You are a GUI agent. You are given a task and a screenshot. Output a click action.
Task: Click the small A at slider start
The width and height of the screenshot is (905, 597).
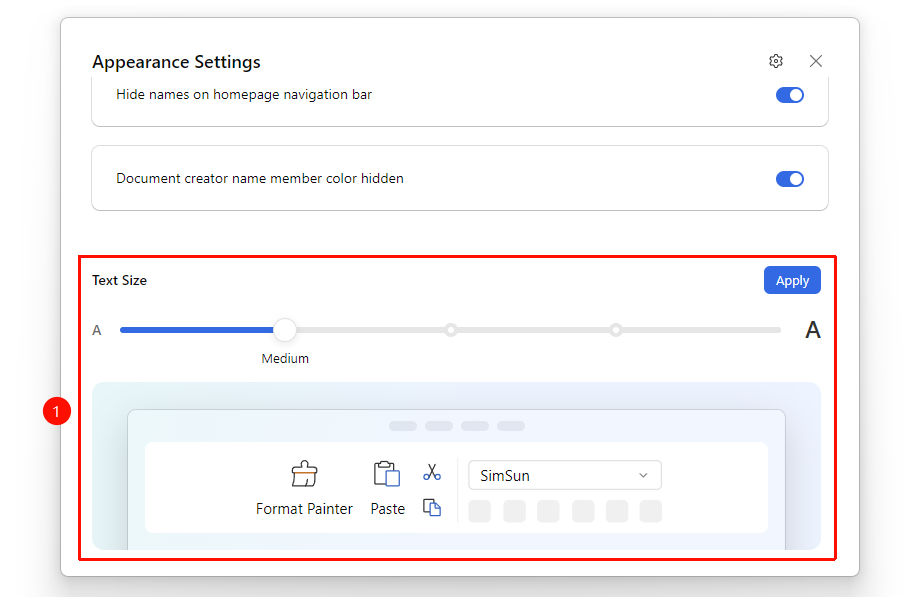97,330
